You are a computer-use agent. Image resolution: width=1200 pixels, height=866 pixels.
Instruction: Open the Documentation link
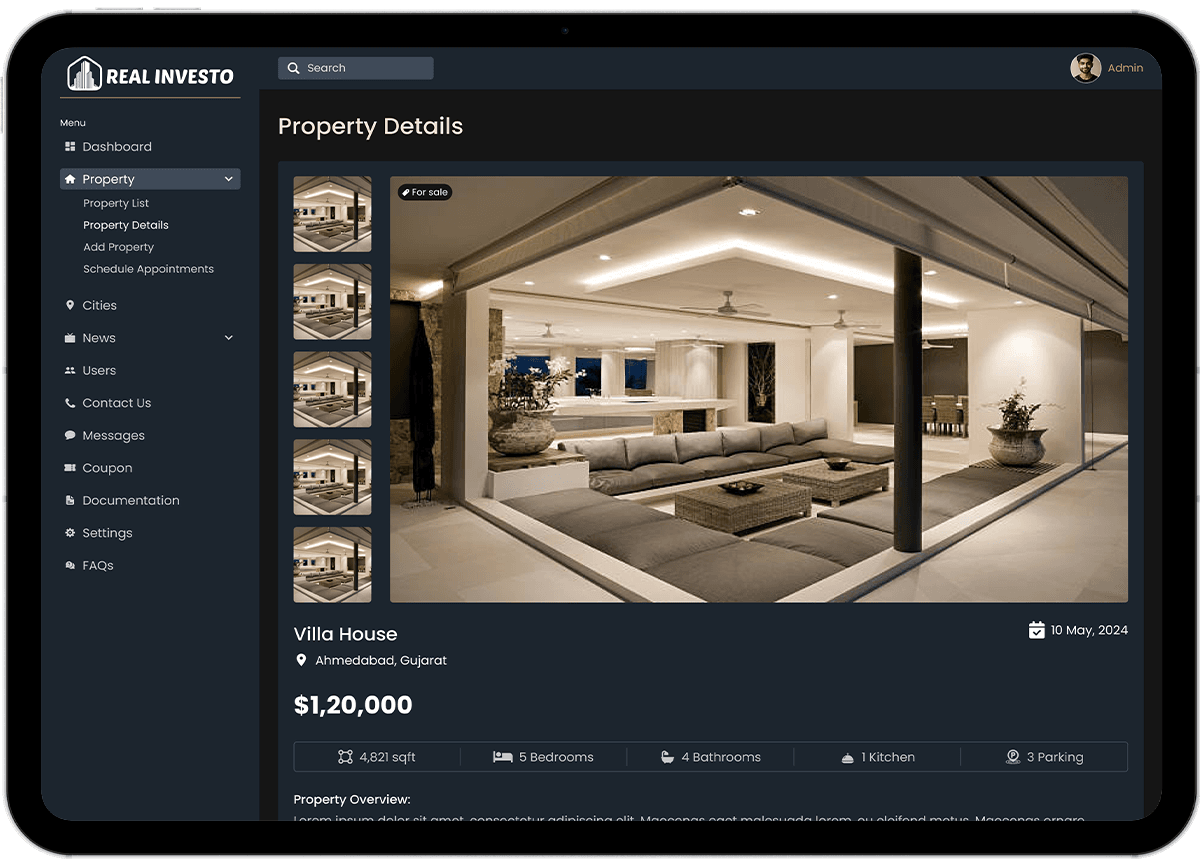coord(131,500)
